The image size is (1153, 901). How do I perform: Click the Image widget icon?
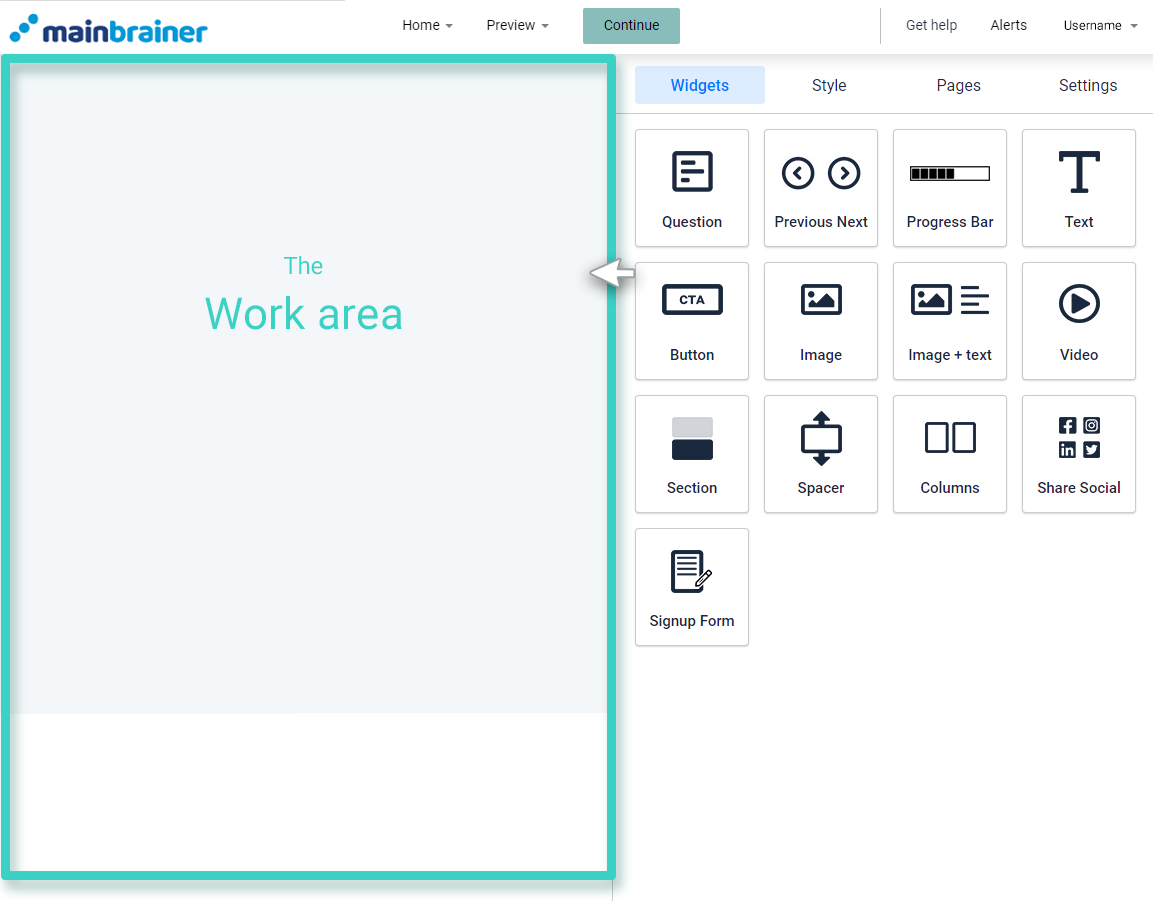coord(821,321)
